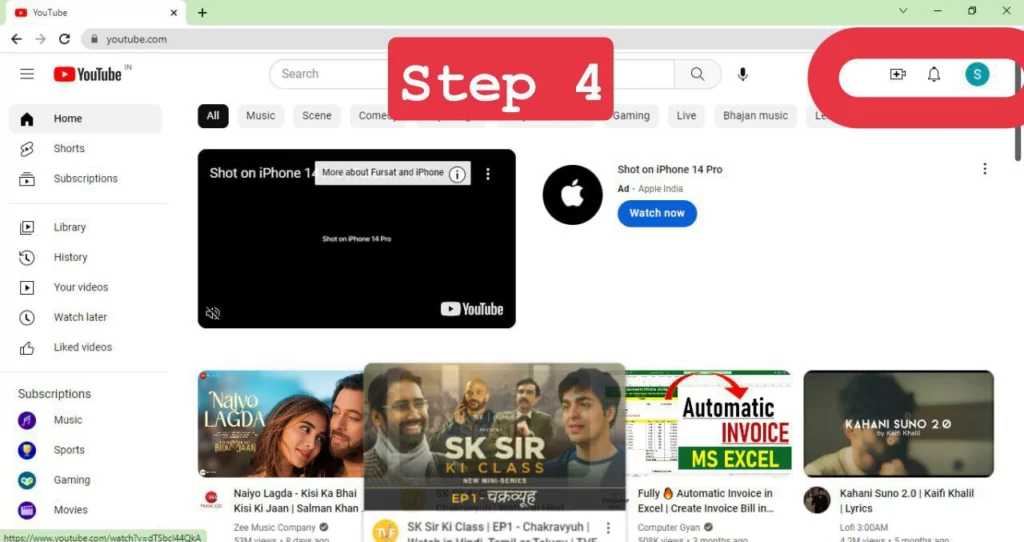Play the iPhone 14 Pro ad video
The image size is (1024, 542).
tap(357, 239)
